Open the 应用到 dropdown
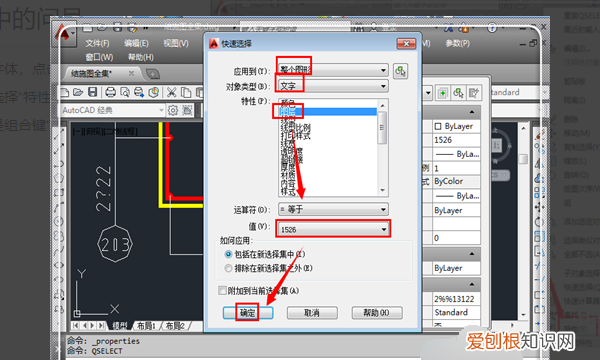600x360 pixels. click(x=333, y=70)
